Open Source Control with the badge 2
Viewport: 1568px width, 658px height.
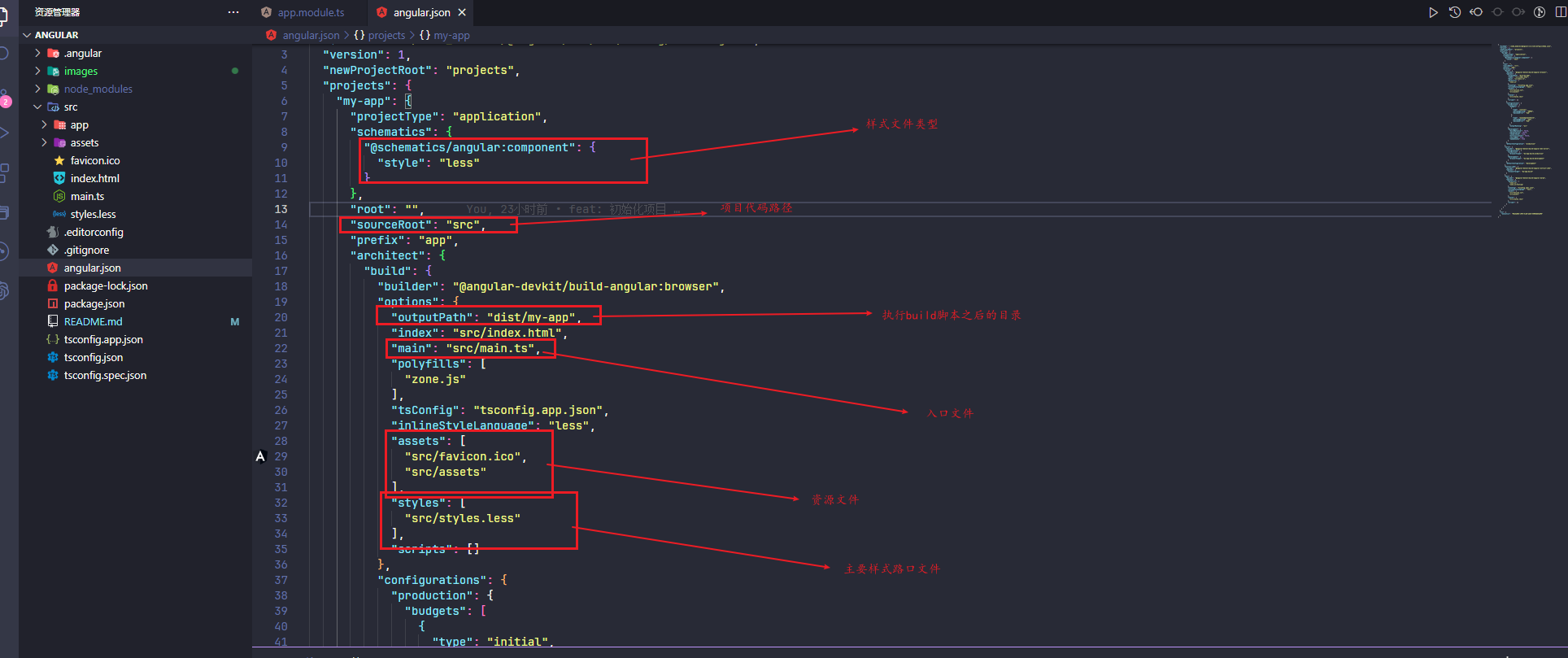[x=4, y=98]
